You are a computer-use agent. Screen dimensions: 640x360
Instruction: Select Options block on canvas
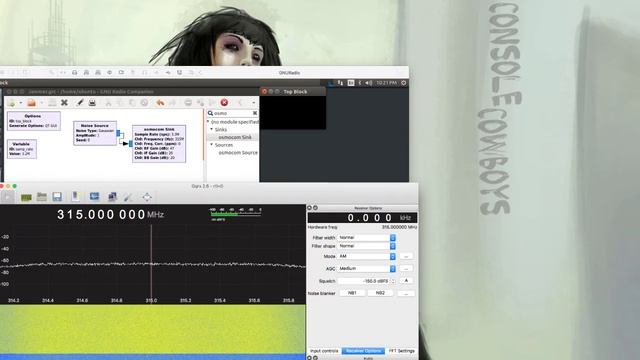(x=33, y=121)
